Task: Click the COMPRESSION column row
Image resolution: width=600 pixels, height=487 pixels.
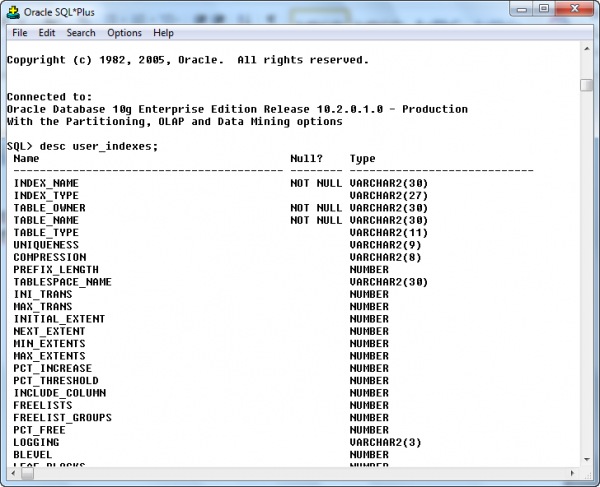Action: pos(217,257)
